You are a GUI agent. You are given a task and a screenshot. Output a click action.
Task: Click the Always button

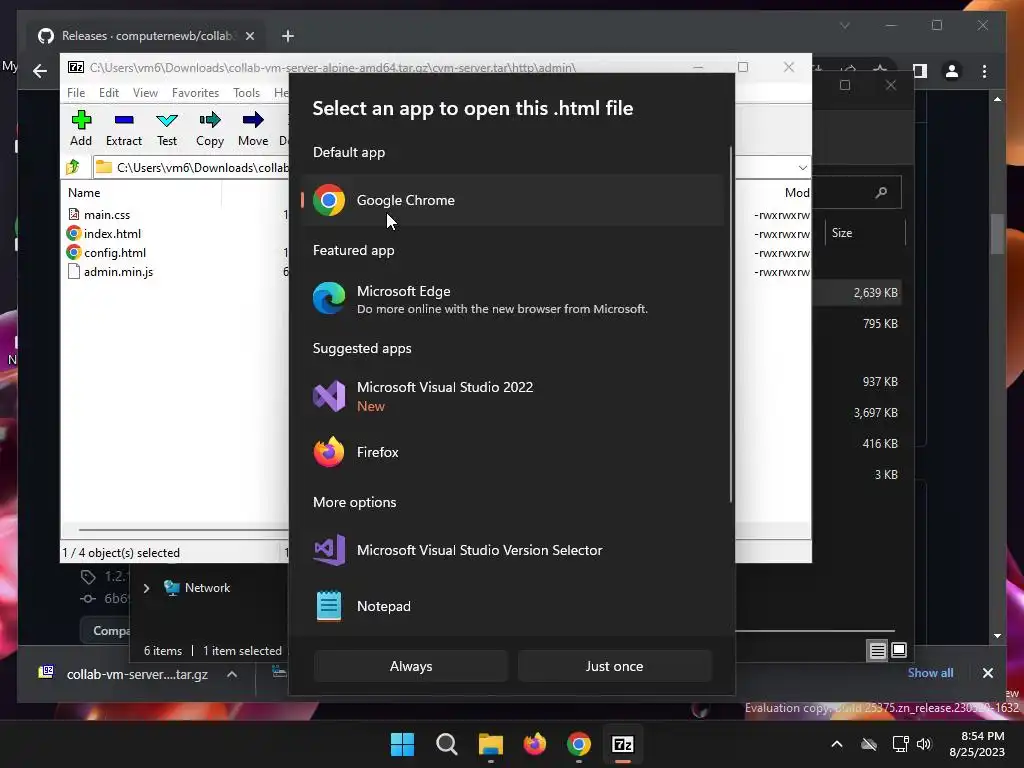[411, 666]
